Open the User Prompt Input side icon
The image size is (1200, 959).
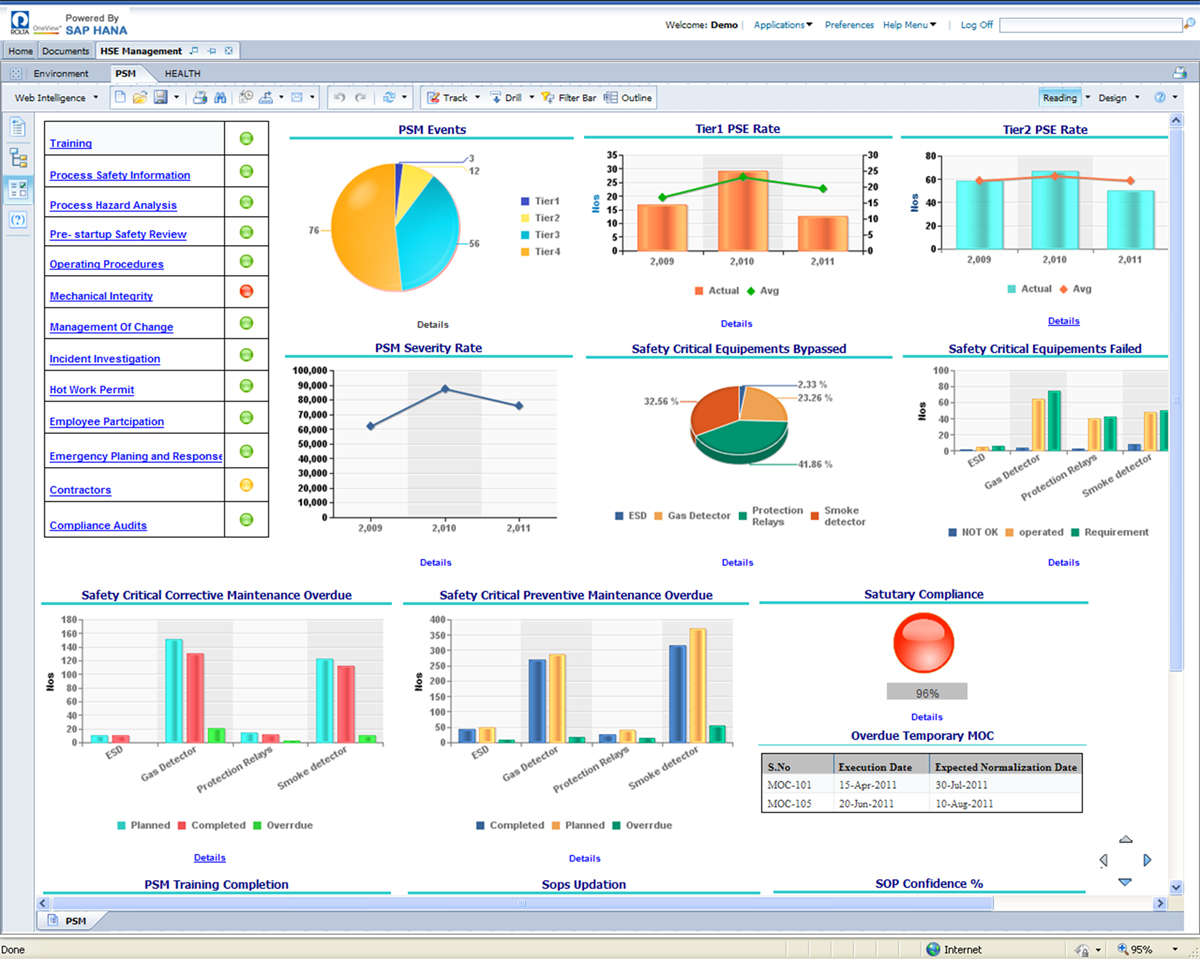tap(18, 220)
